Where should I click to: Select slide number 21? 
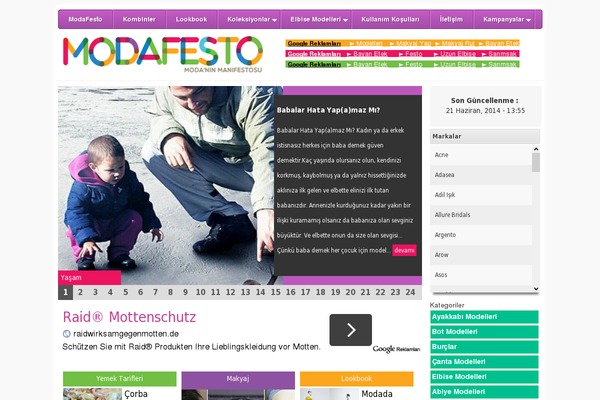[x=365, y=292]
